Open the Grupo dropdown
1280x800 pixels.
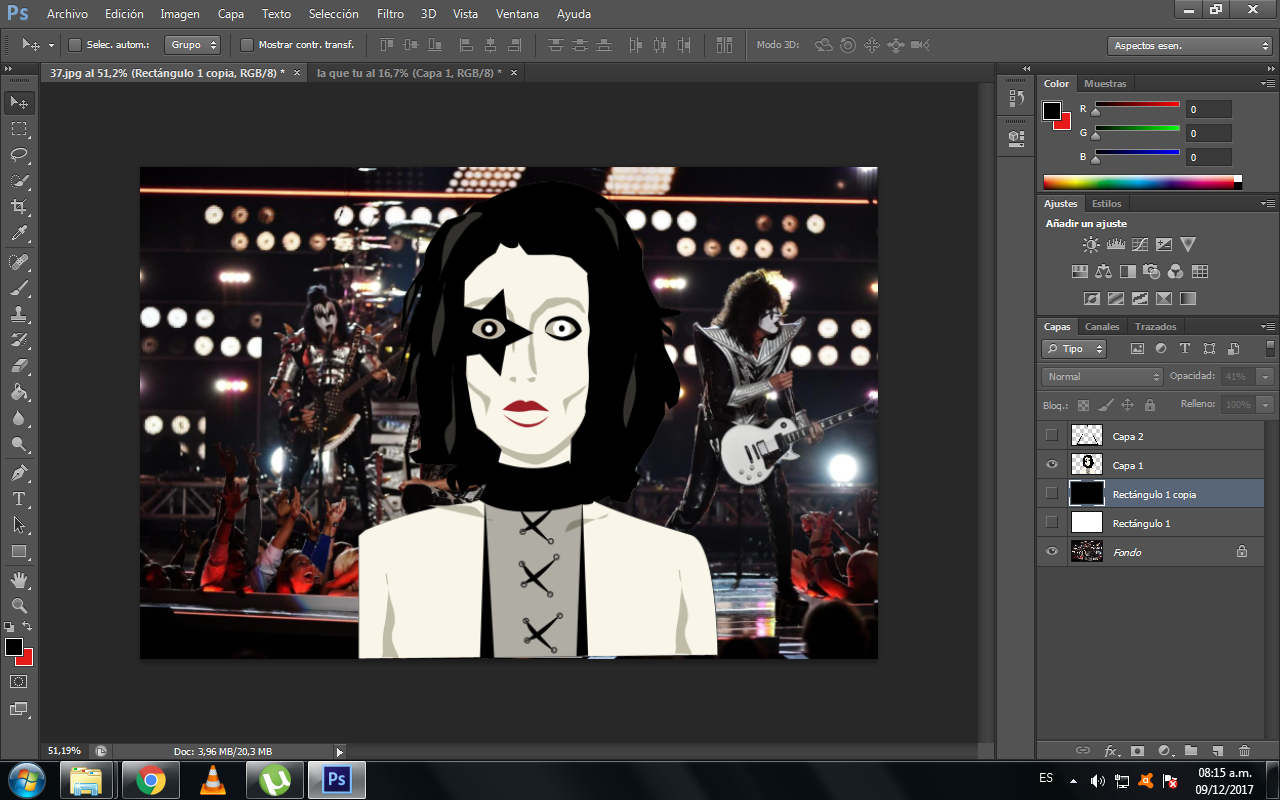click(x=193, y=45)
